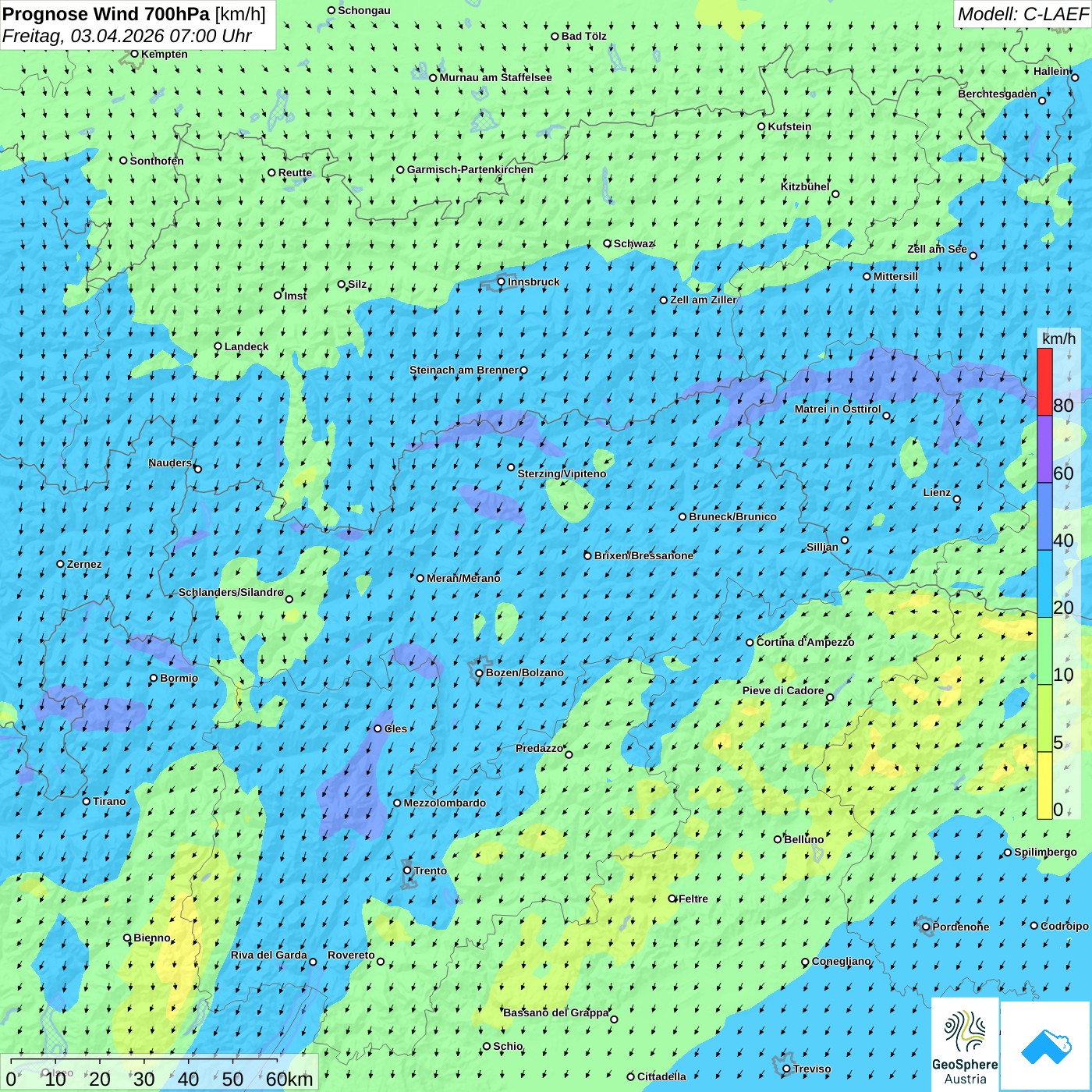
Task: Click the red 80+ km/h legend color
Action: [1044, 381]
